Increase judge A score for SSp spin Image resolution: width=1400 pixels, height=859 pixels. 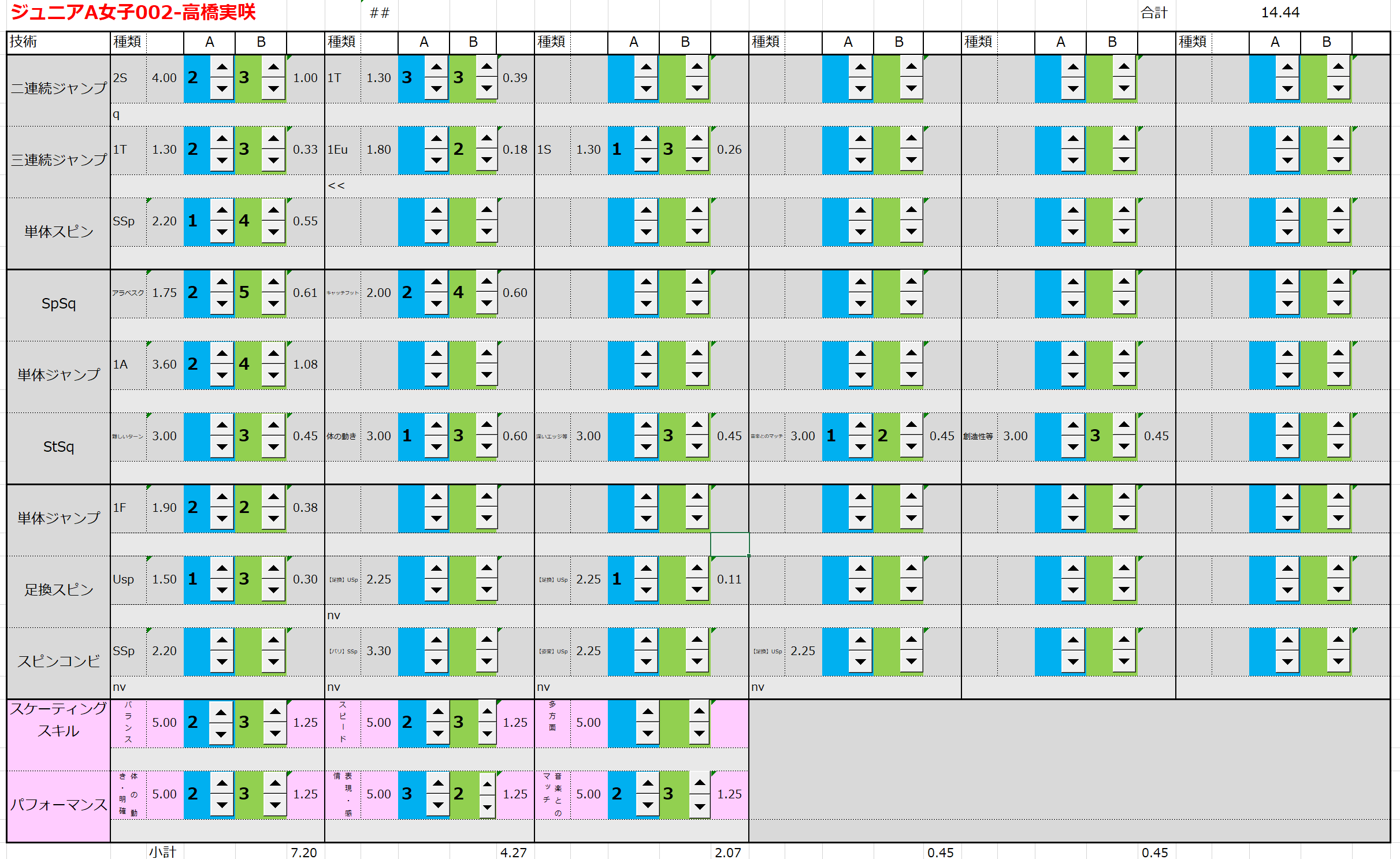[x=222, y=210]
